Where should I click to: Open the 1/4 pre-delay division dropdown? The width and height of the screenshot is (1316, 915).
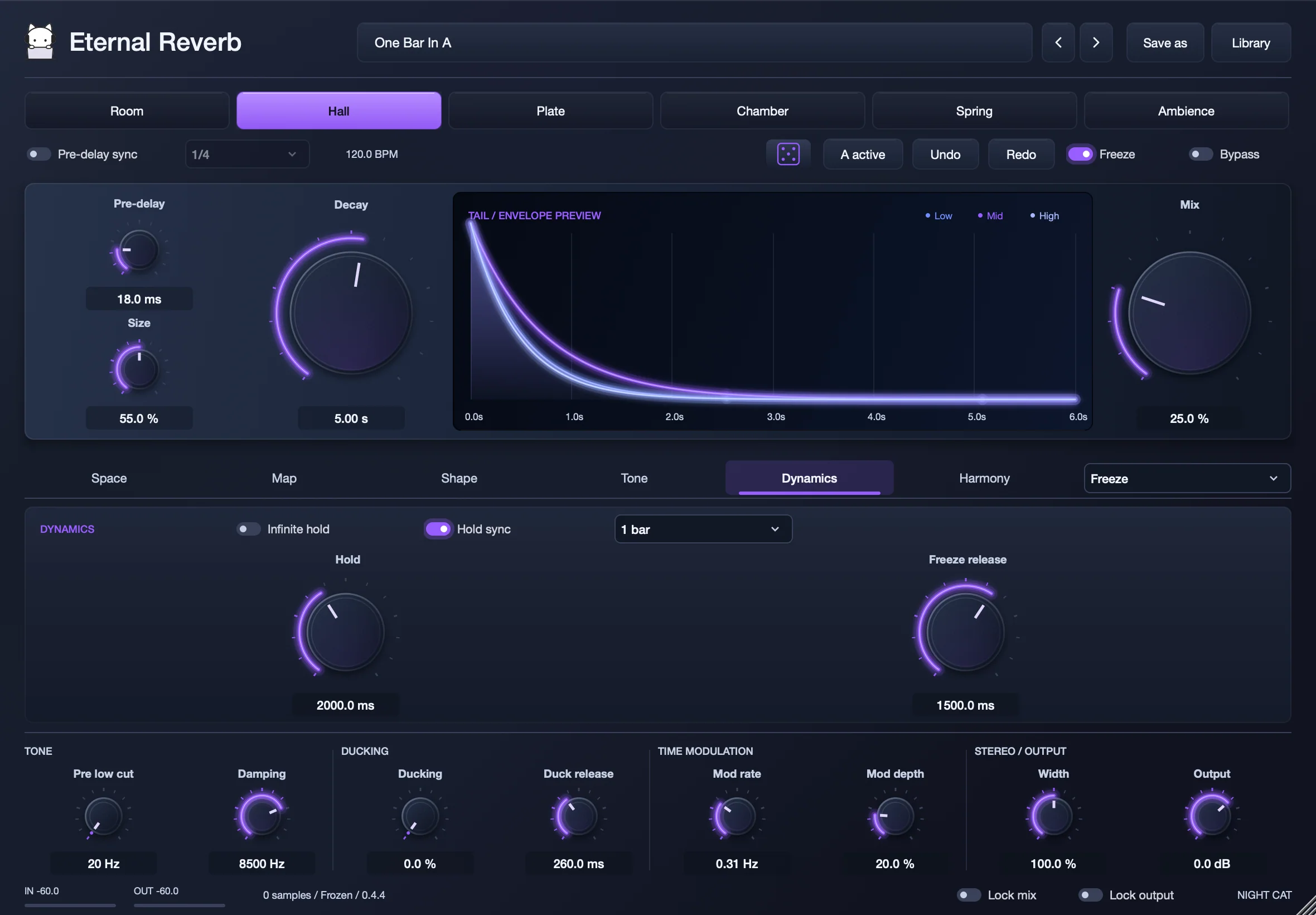click(x=247, y=154)
